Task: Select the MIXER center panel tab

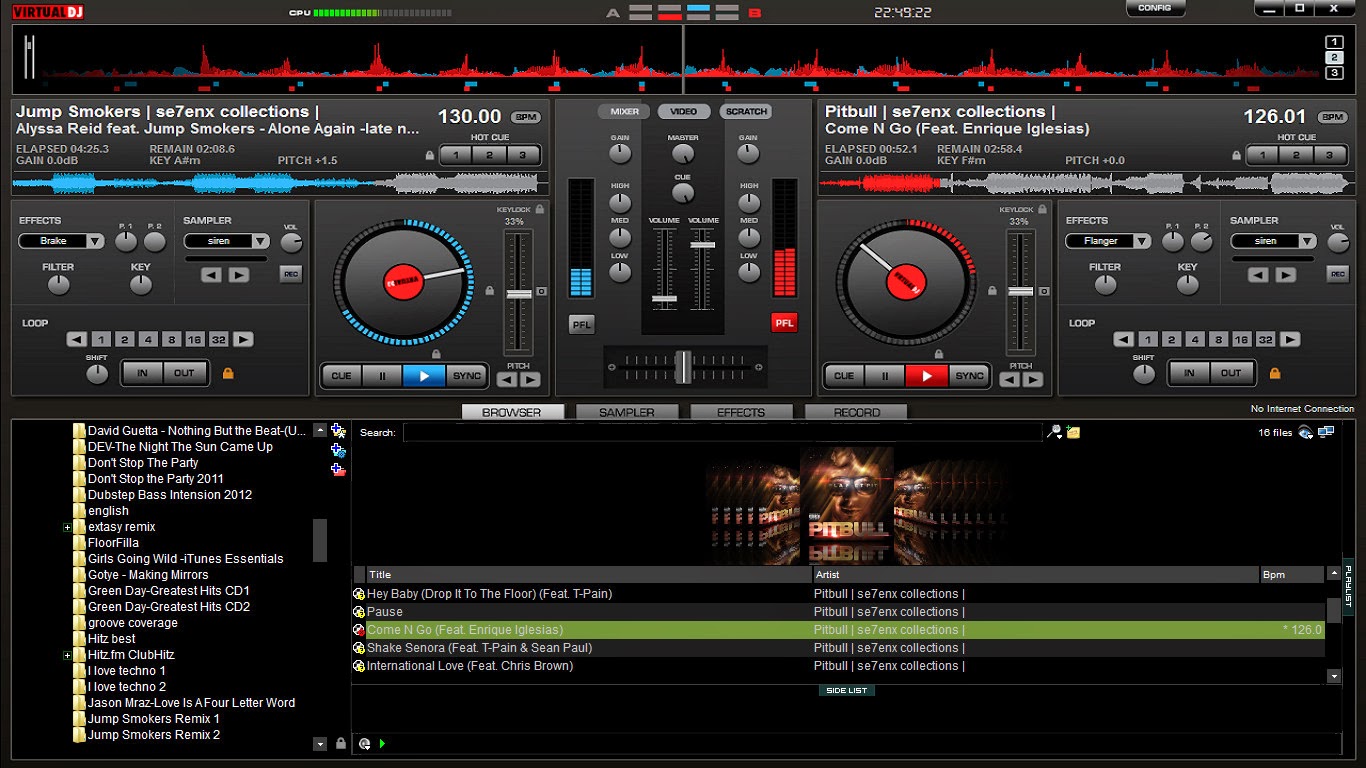Action: point(625,112)
